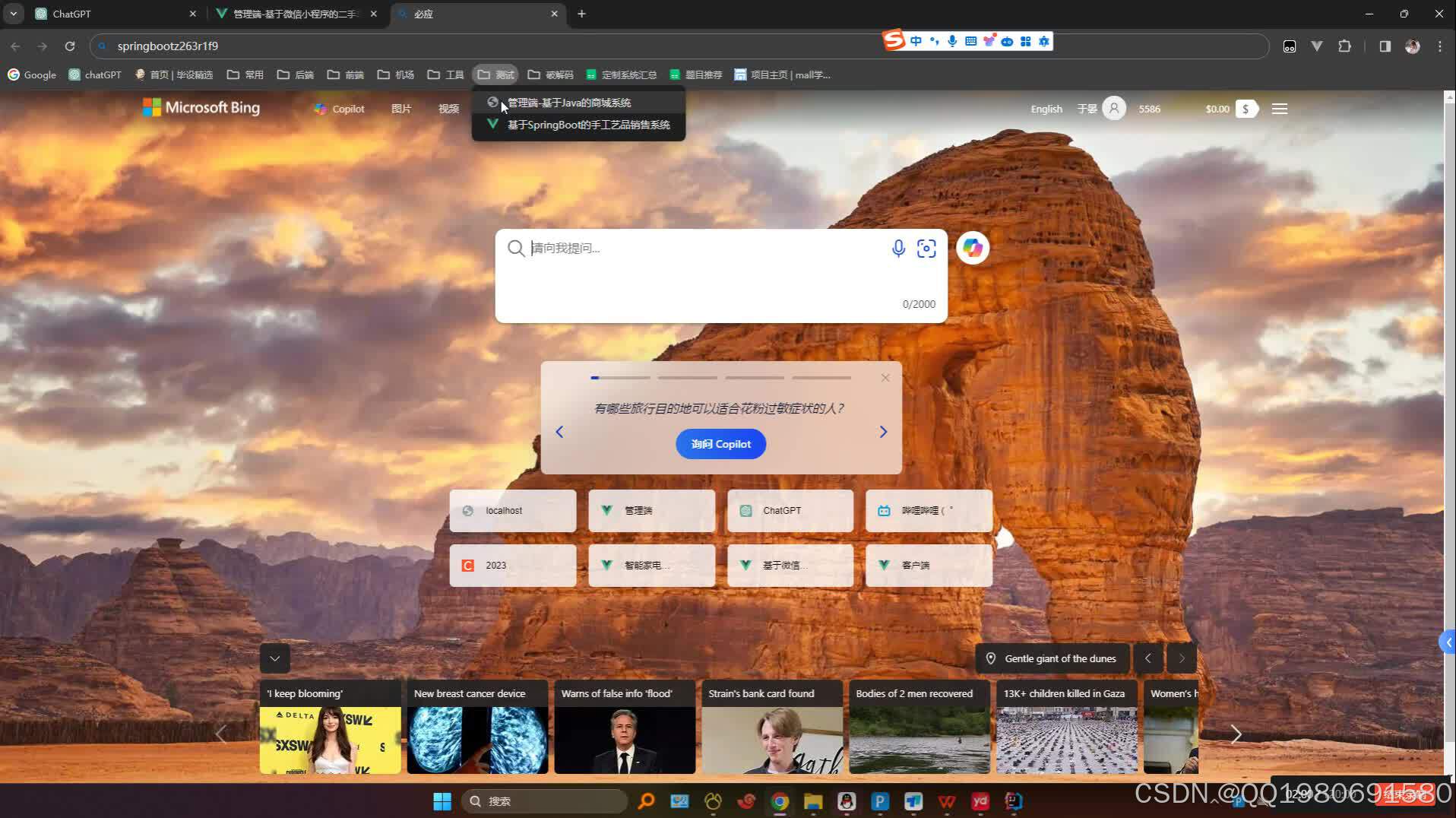Open the 破解码 bookmarks folder
Image resolution: width=1456 pixels, height=818 pixels.
pyautogui.click(x=551, y=75)
